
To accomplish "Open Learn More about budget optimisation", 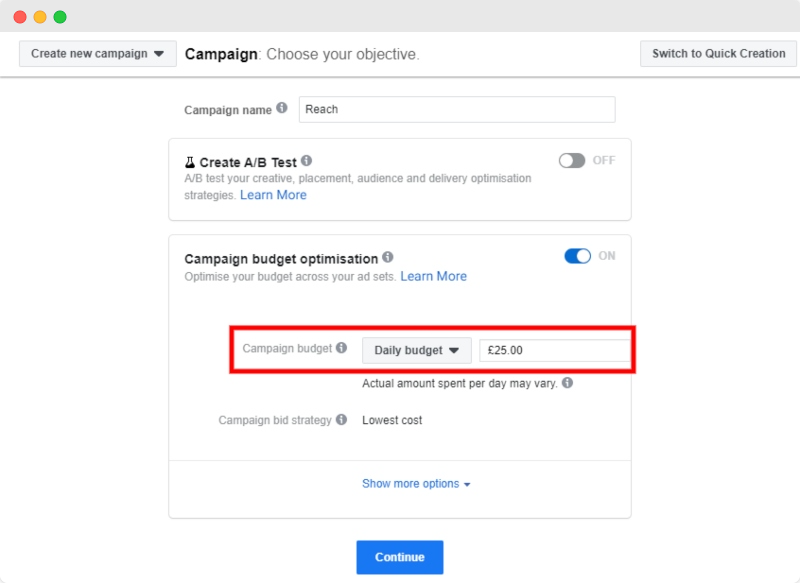I will coord(434,276).
